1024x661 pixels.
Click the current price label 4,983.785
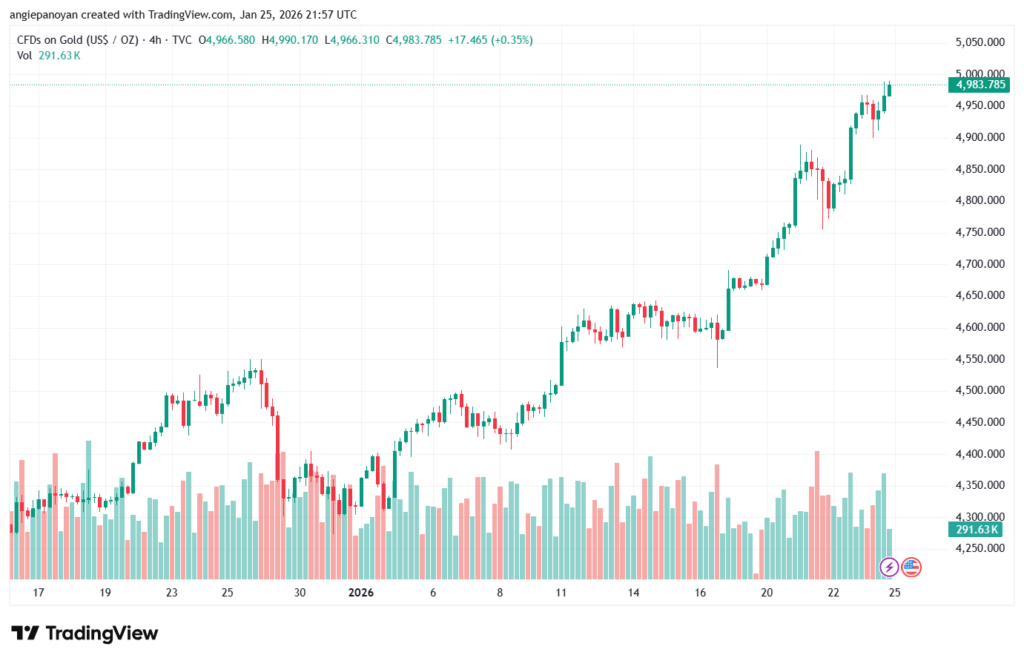pos(980,85)
